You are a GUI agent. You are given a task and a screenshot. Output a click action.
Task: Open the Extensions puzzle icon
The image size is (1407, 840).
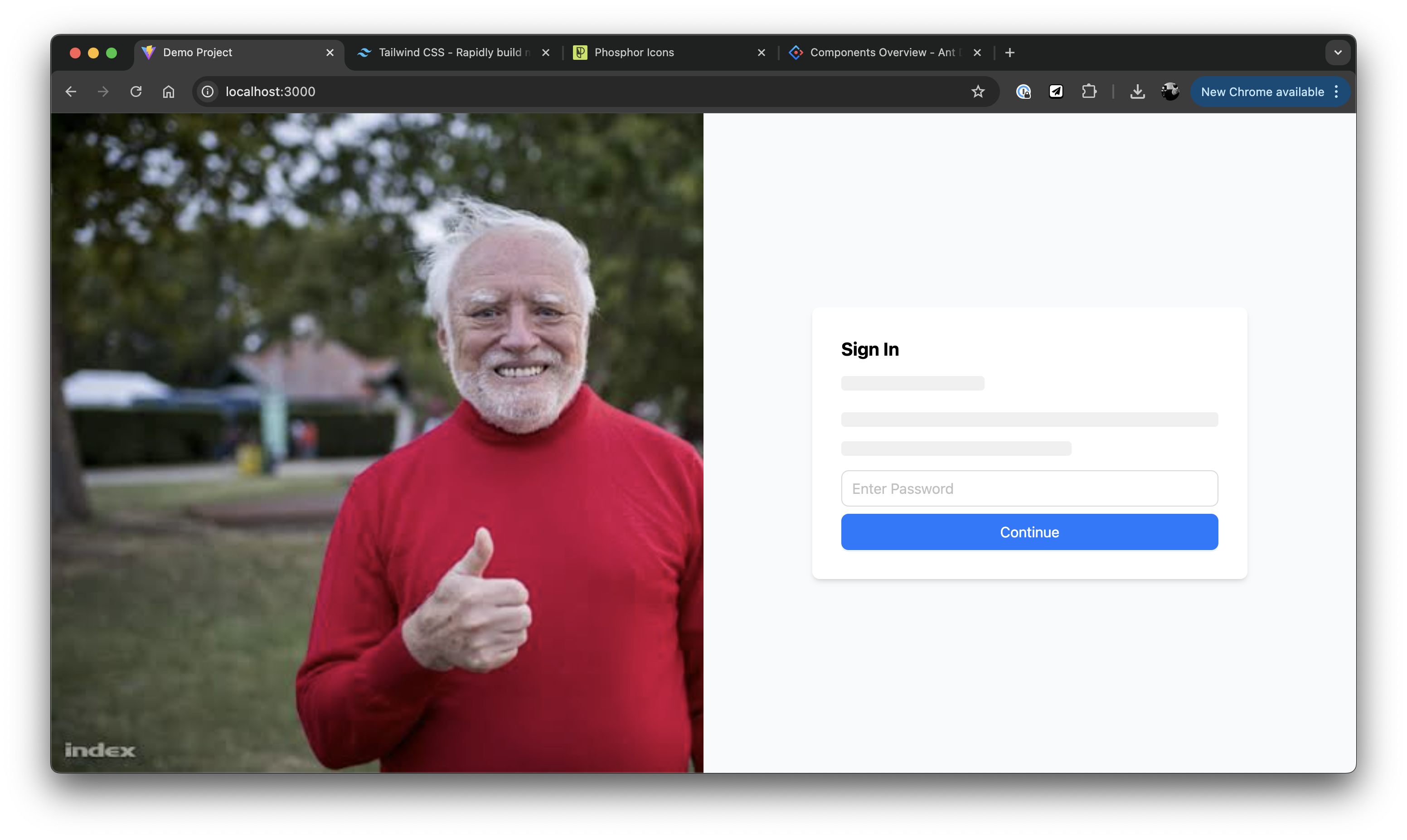[x=1089, y=92]
